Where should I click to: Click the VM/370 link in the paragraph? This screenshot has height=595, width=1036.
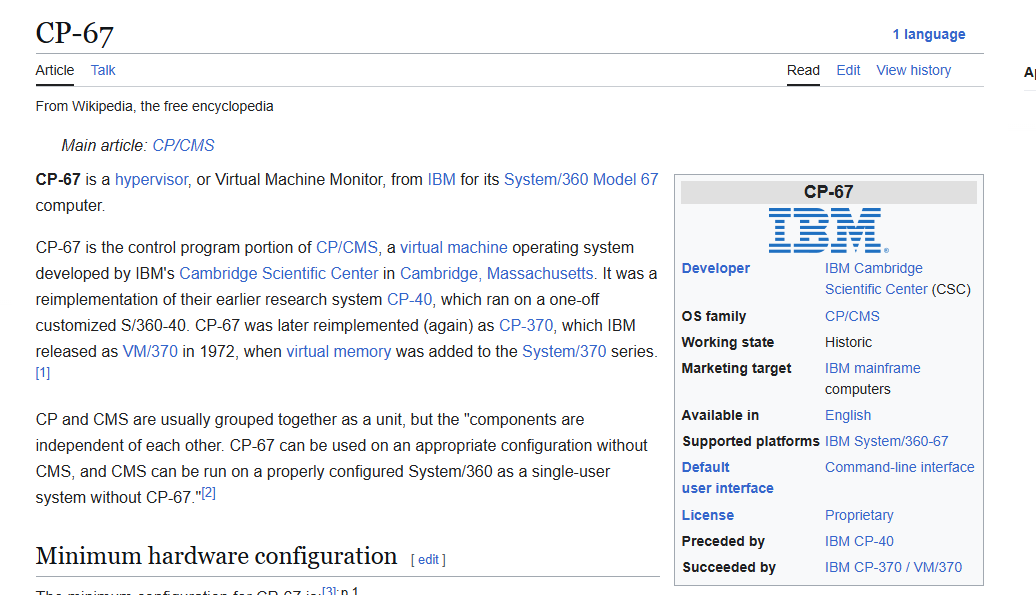tap(150, 351)
